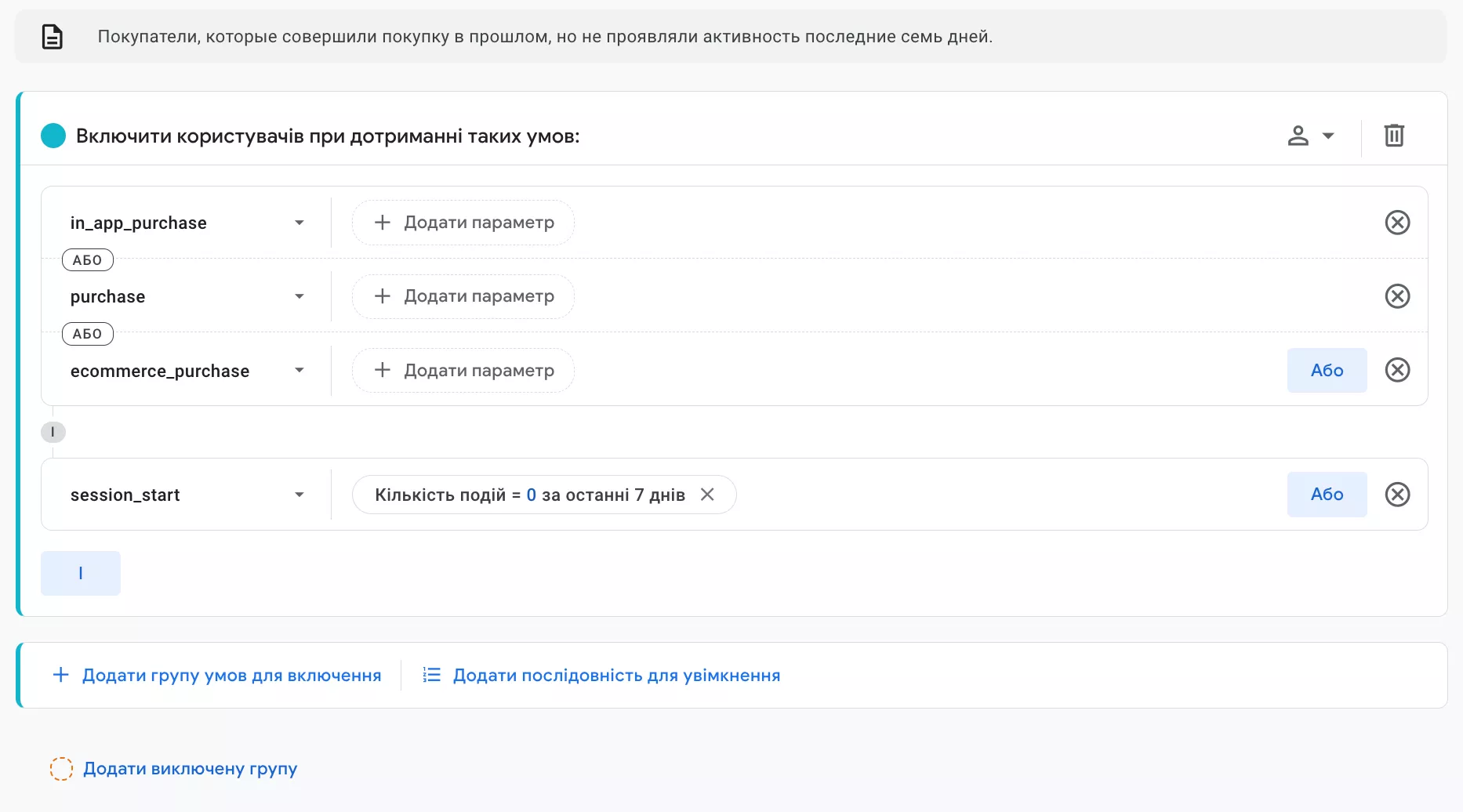This screenshot has height=812, width=1463.
Task: Toggle the Або button next to ecommerce_purchase
Action: click(x=1327, y=370)
